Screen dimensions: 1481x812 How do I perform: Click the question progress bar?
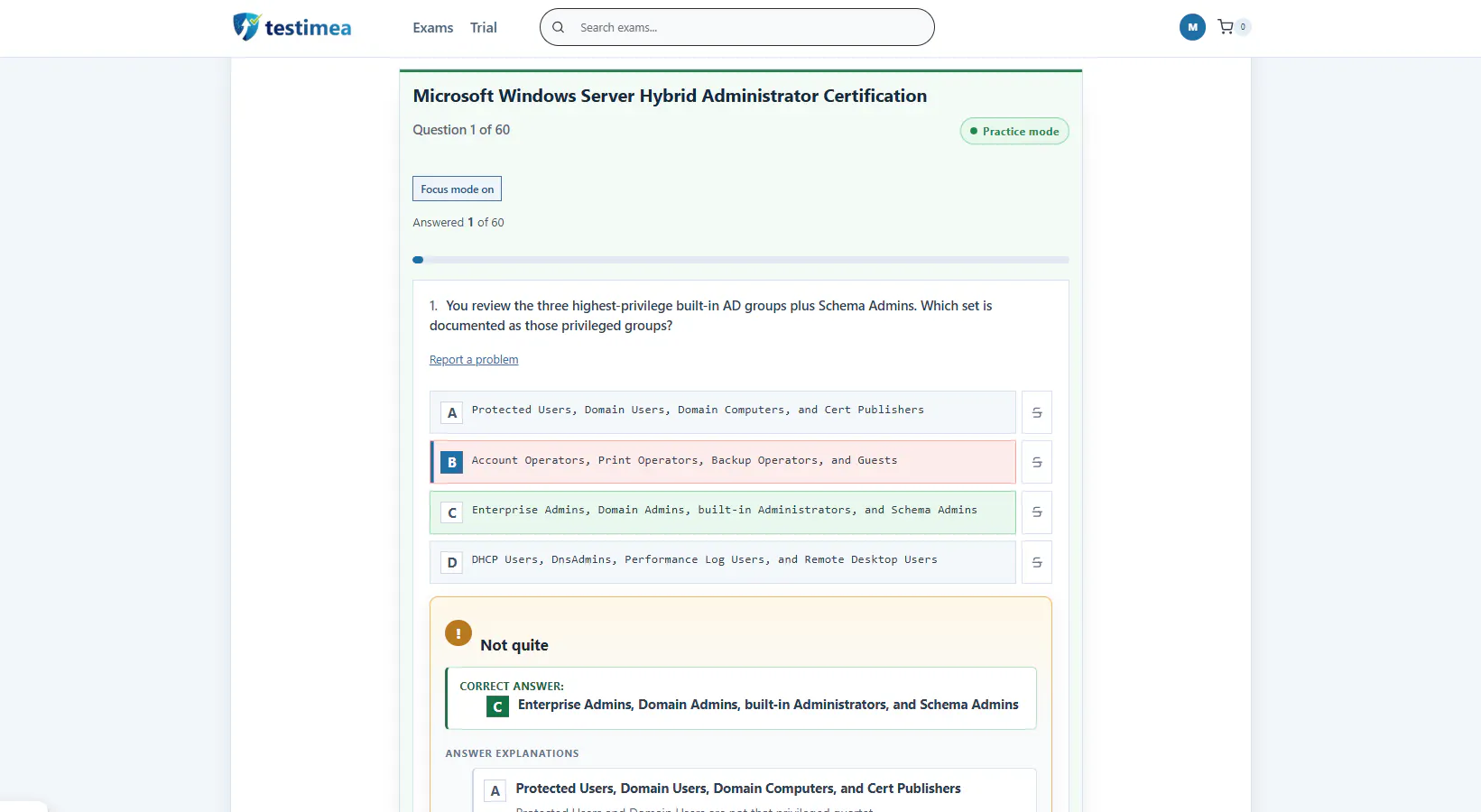point(741,260)
